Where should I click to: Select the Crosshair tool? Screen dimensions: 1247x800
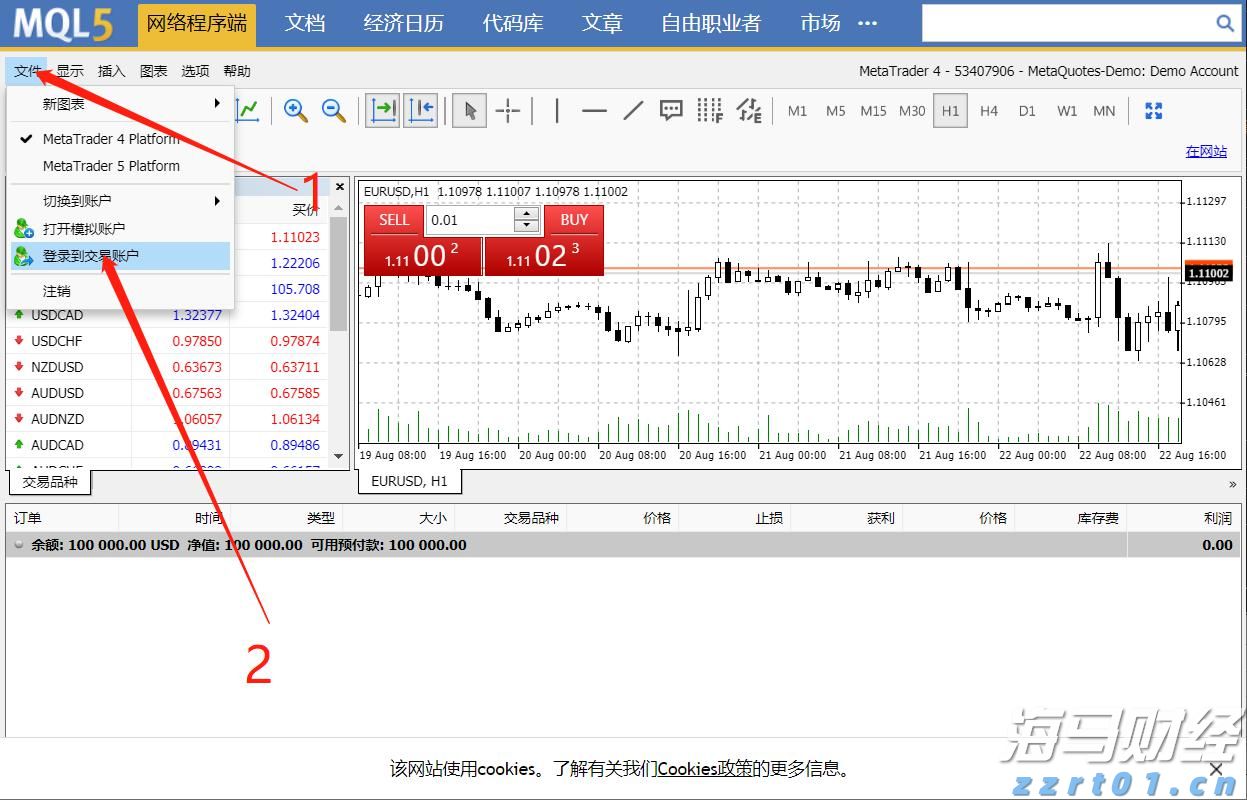pos(508,110)
